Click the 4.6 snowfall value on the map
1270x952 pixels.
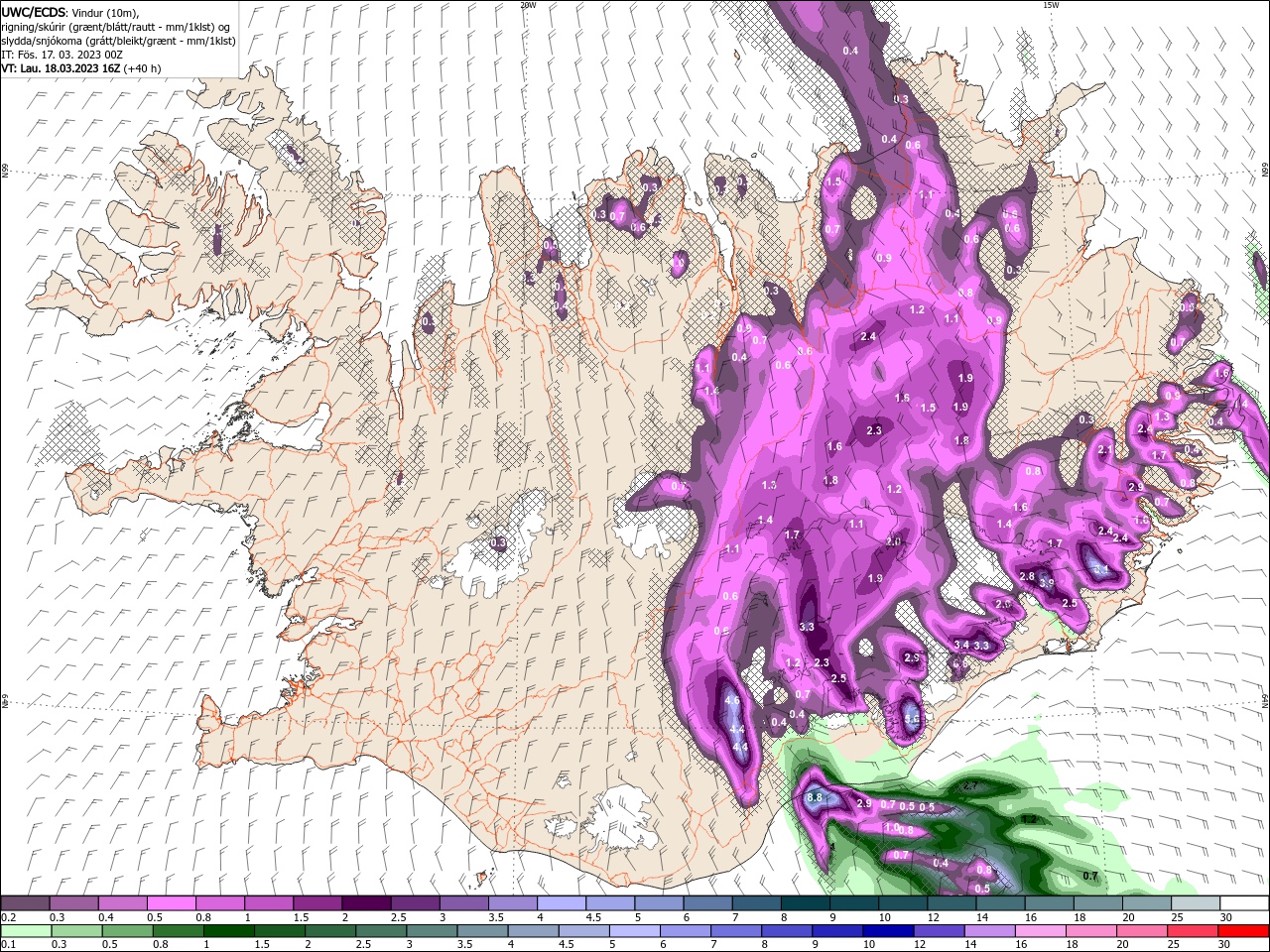coord(733,700)
